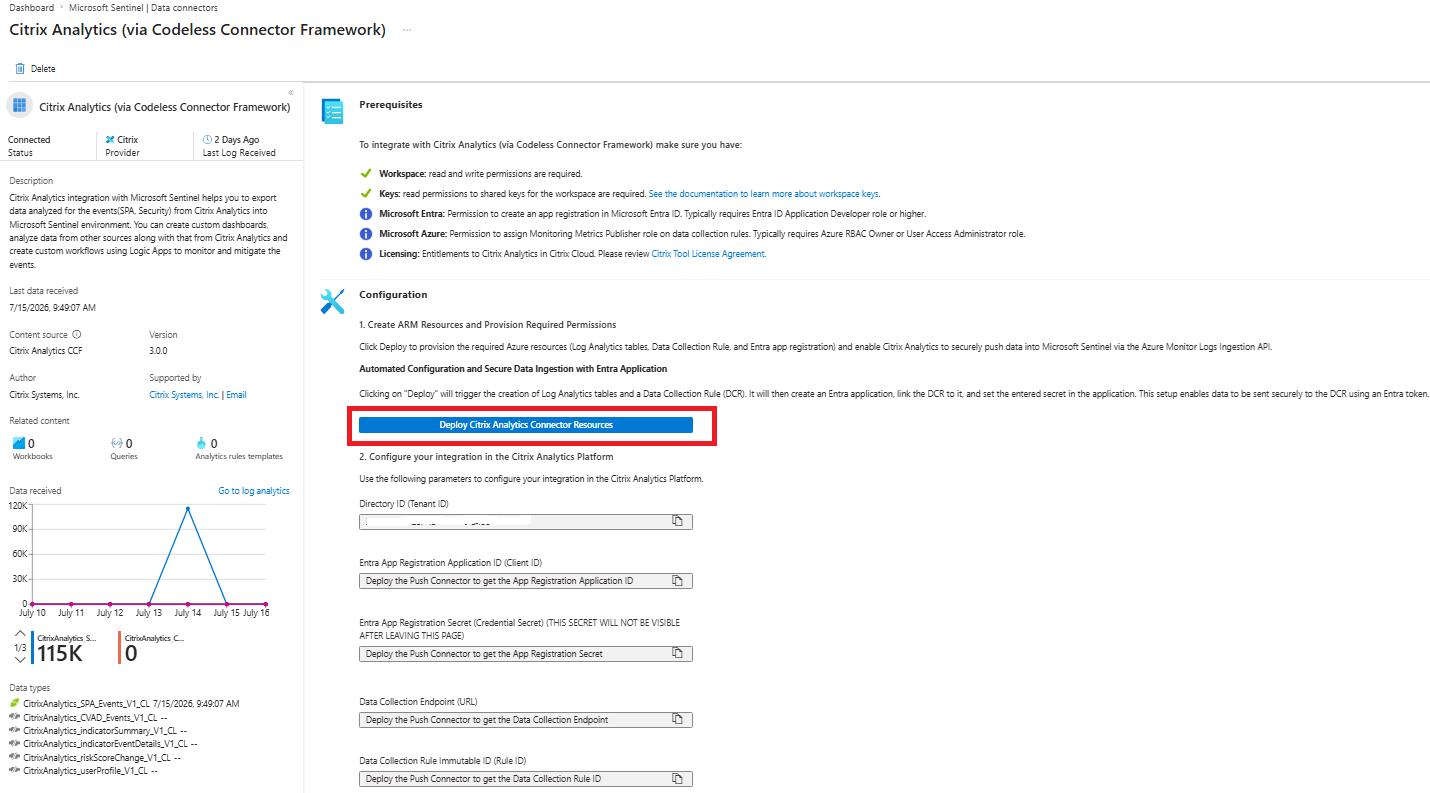Select the CitrixAnalytics C... 0 legend entry
The width and height of the screenshot is (1430, 793).
152,648
